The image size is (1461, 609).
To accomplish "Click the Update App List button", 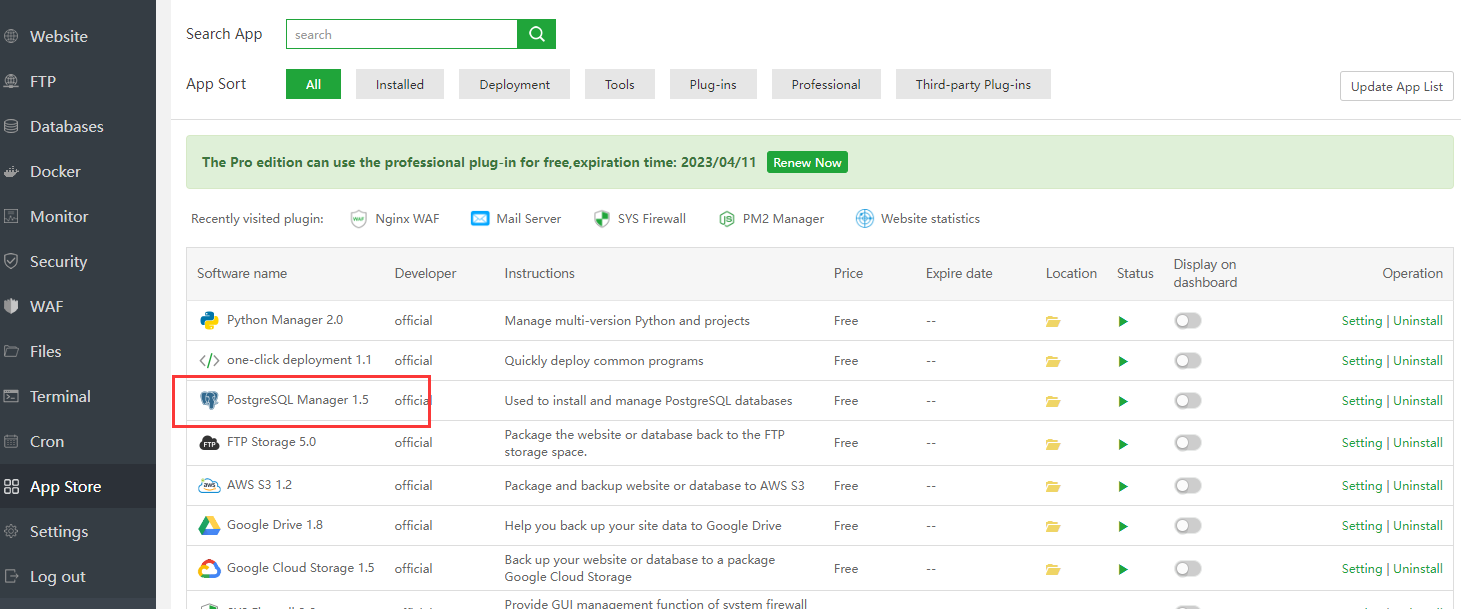I will tap(1396, 86).
